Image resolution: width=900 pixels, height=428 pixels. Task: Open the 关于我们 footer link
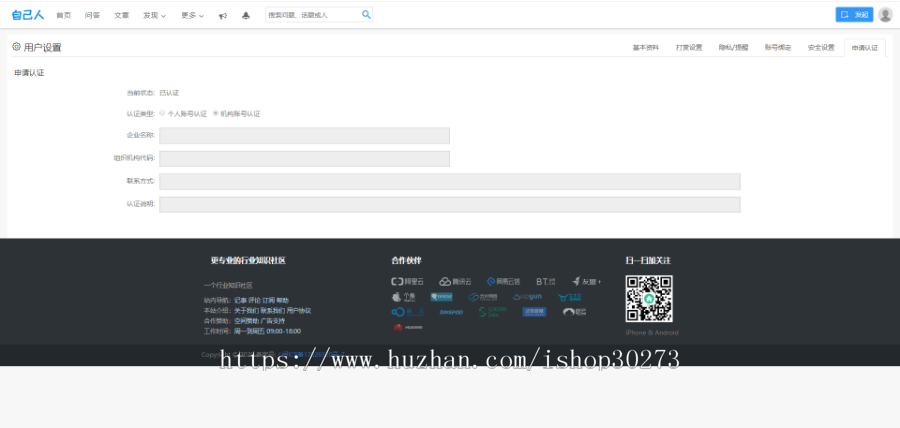pos(246,310)
